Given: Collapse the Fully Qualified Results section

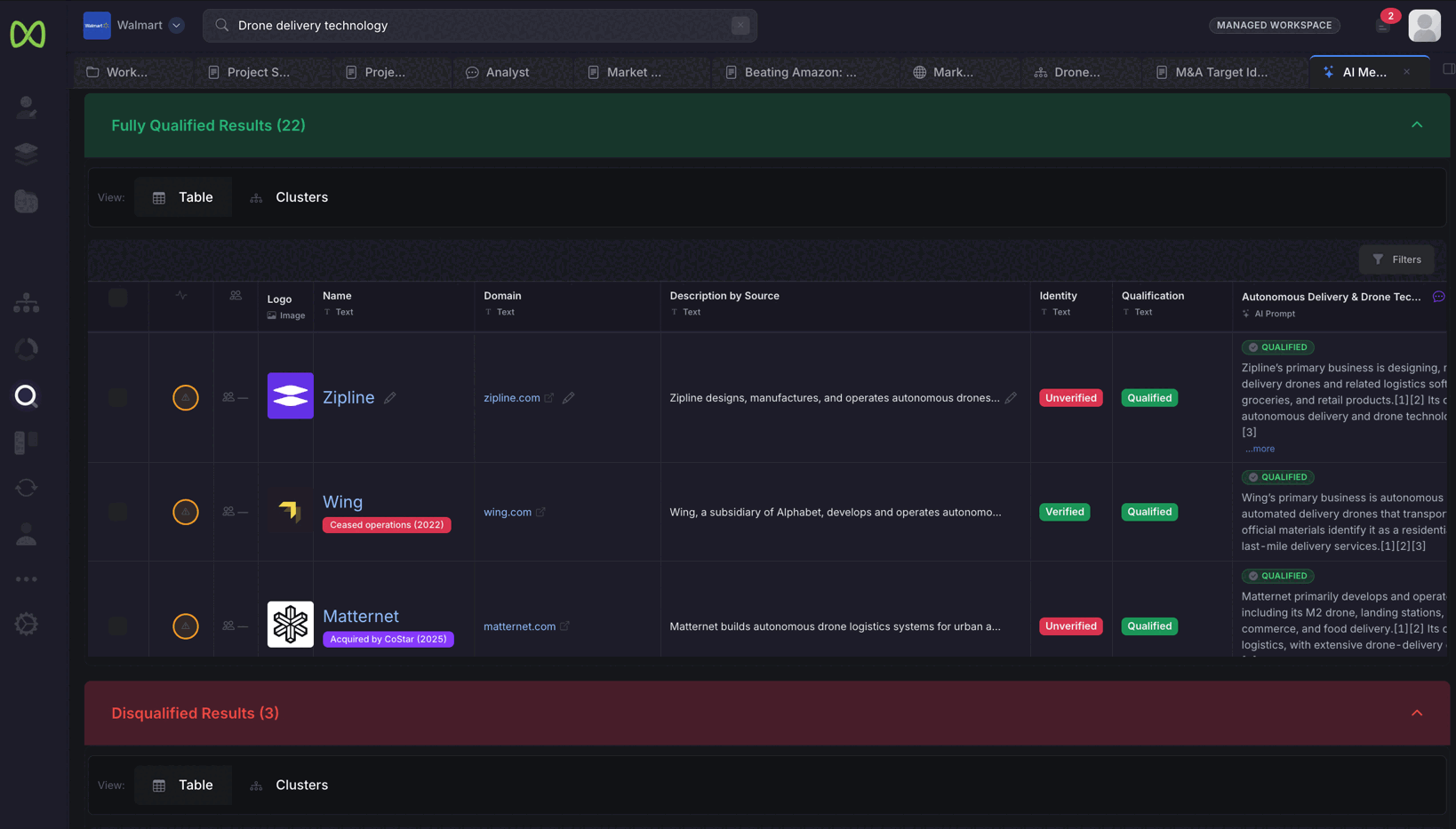Looking at the screenshot, I should tap(1417, 125).
